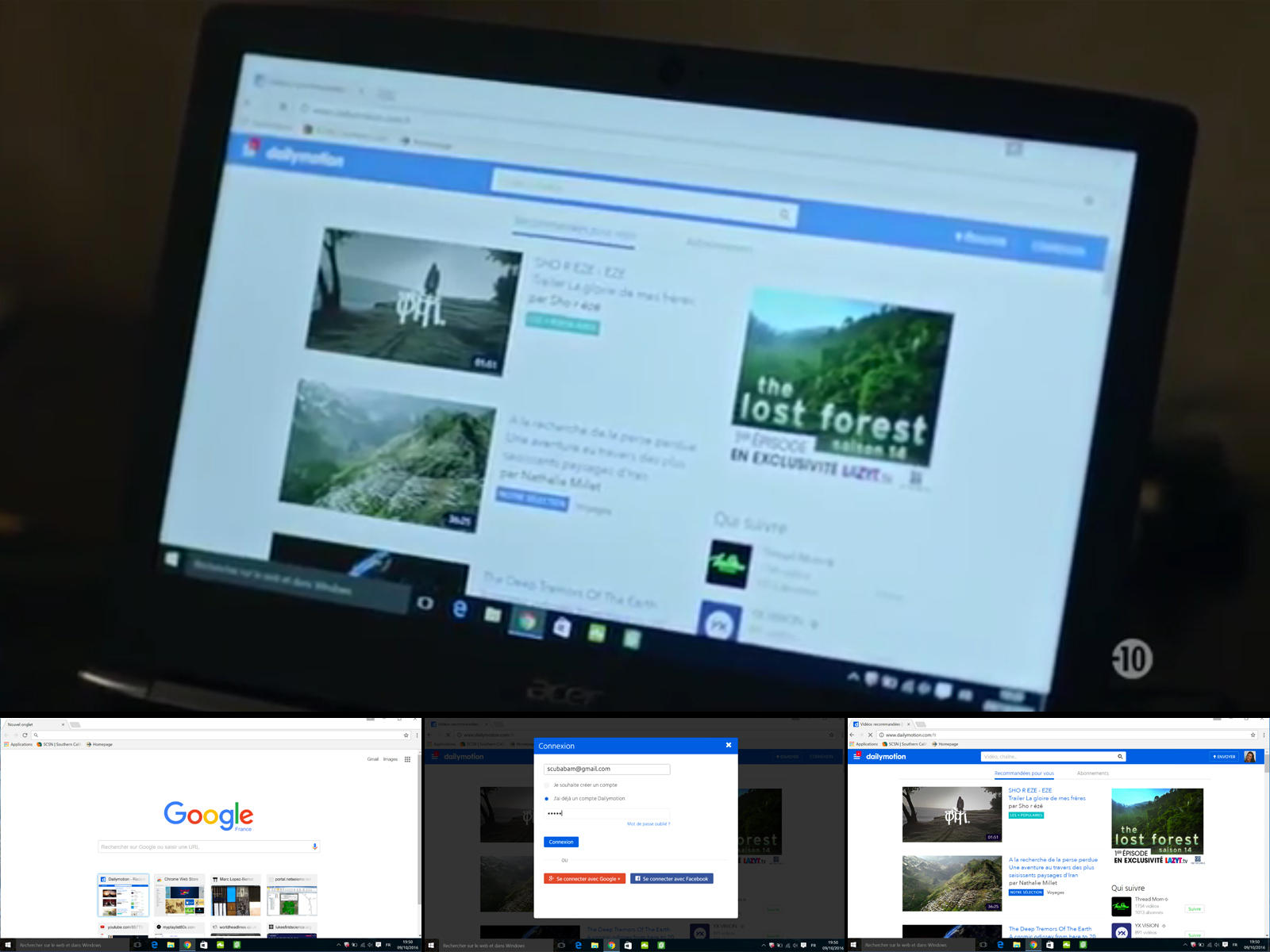Image resolution: width=1270 pixels, height=952 pixels.
Task: Open the Marc Lopez-Bernal tile
Action: [x=236, y=896]
